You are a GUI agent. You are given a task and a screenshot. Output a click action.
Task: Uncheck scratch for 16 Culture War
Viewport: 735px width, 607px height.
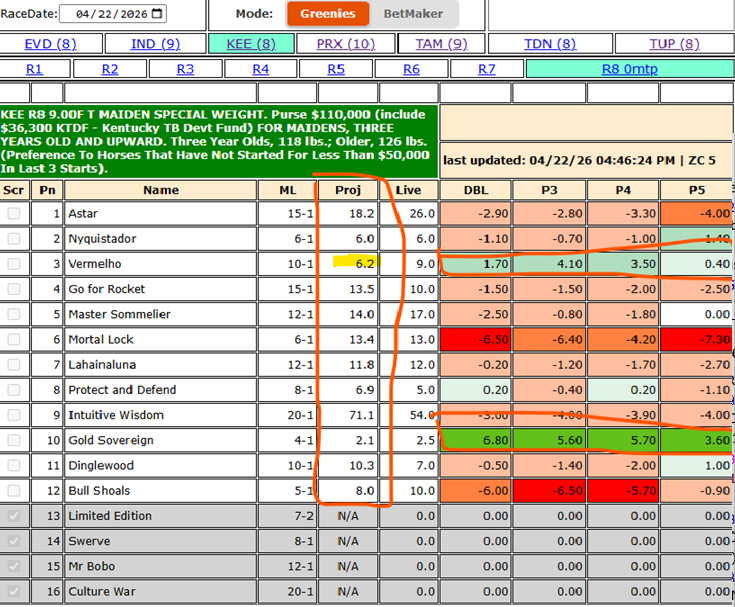(14, 592)
